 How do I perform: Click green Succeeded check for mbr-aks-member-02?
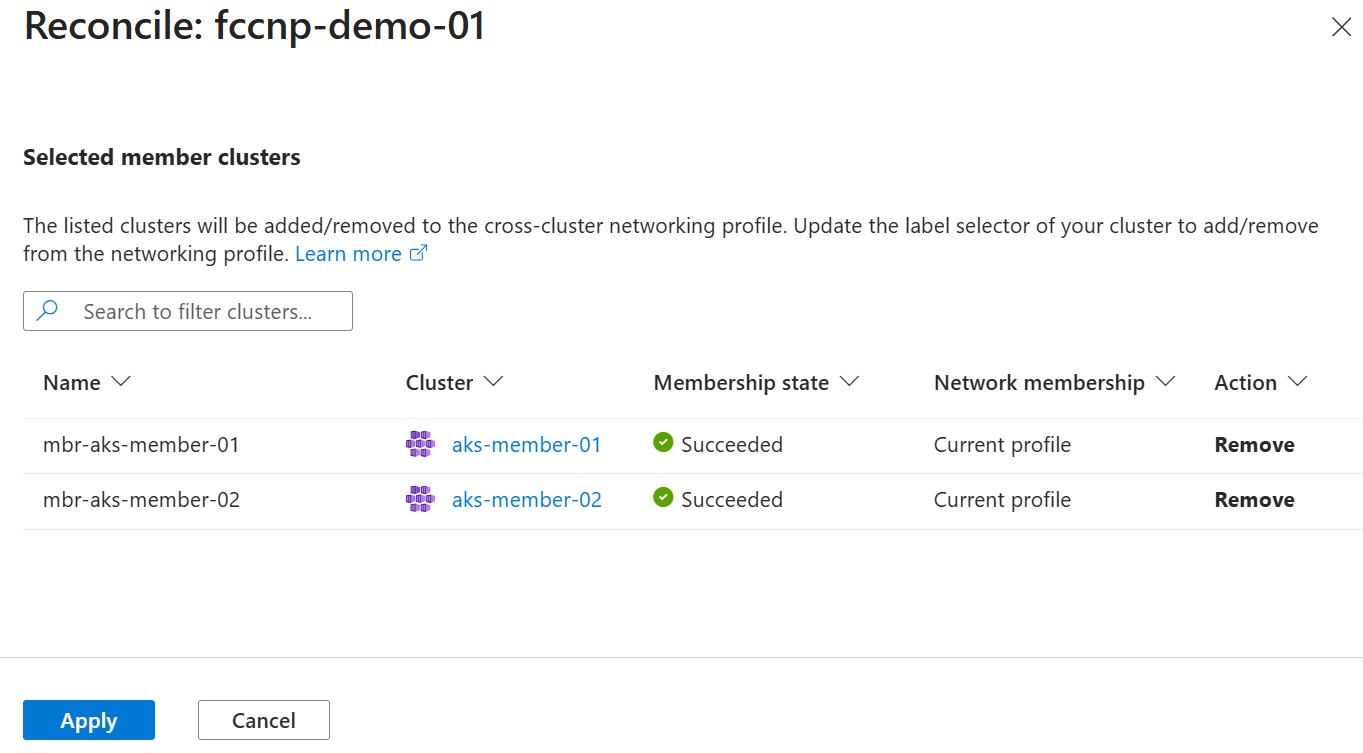click(663, 497)
